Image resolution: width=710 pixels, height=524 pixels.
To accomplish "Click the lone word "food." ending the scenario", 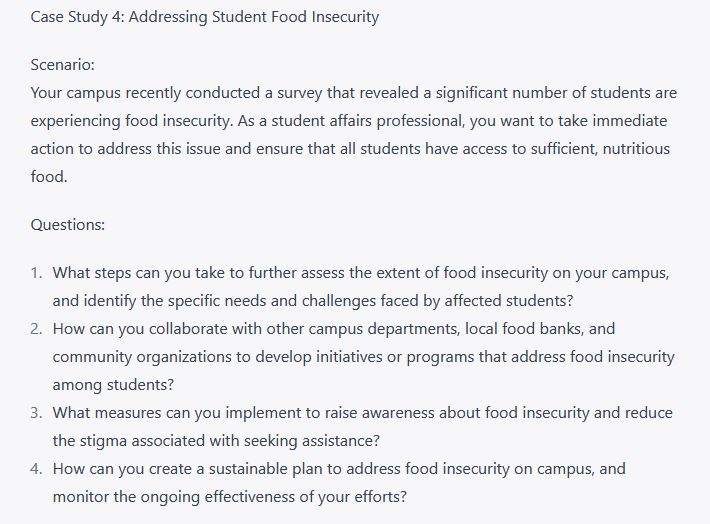I will point(48,176).
